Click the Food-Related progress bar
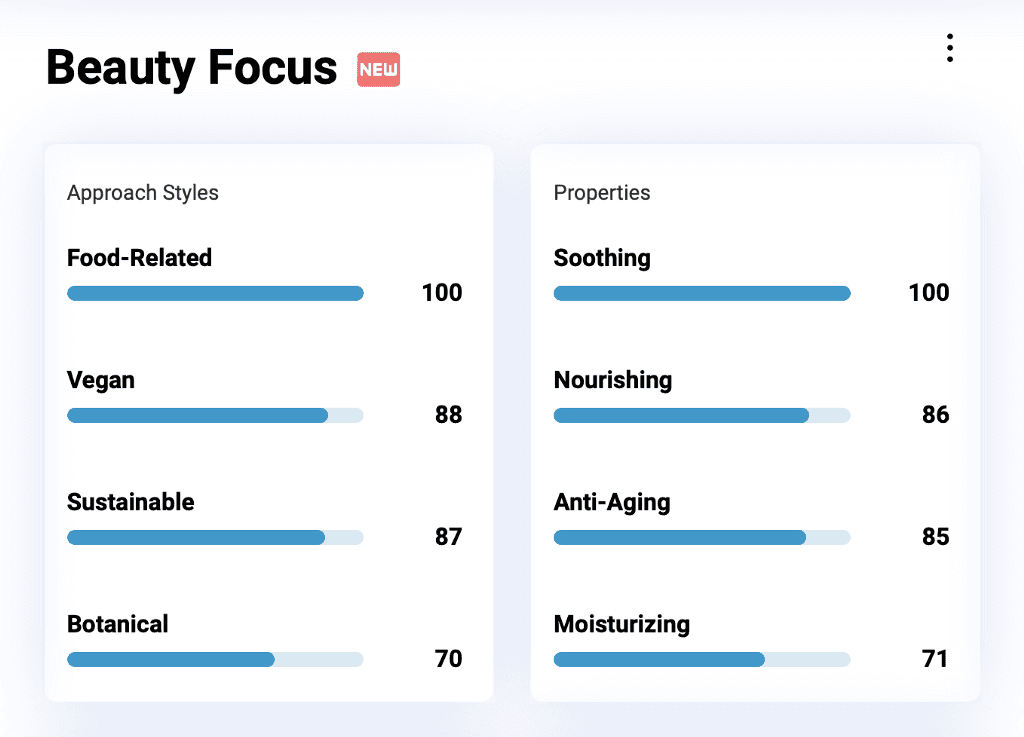 pyautogui.click(x=215, y=293)
